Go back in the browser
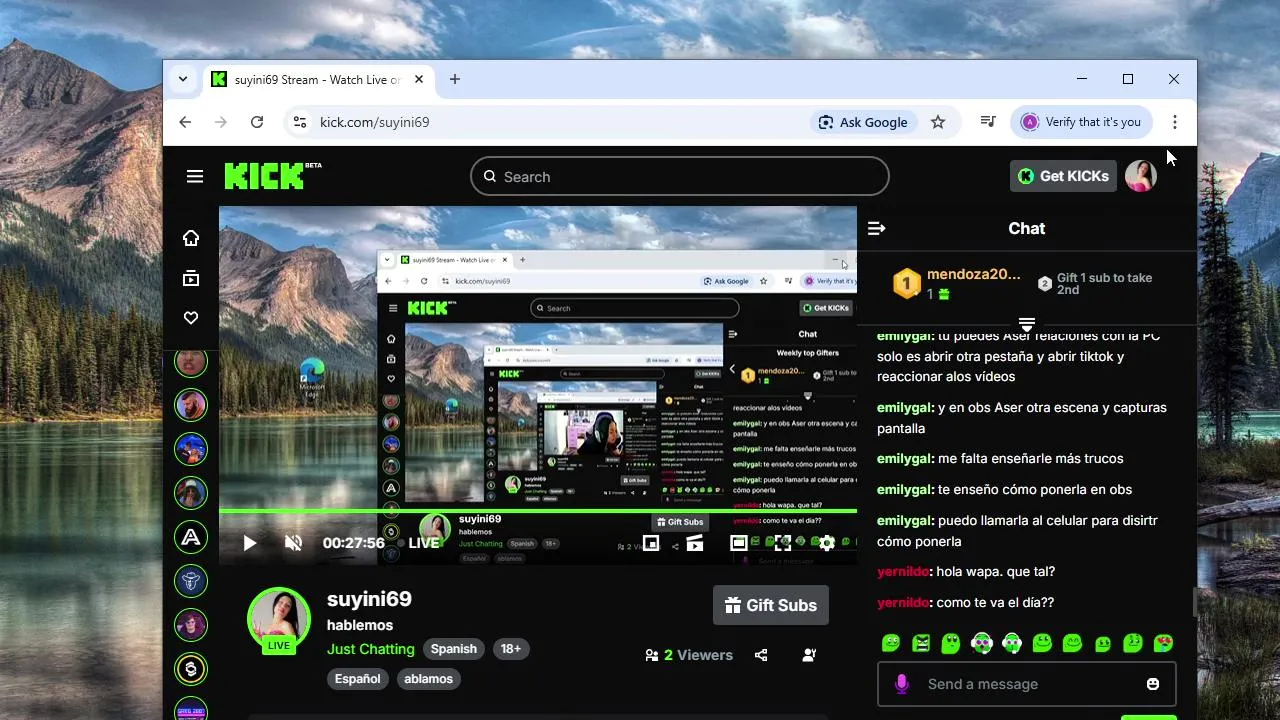Screen dimensions: 1280x720 185,122
